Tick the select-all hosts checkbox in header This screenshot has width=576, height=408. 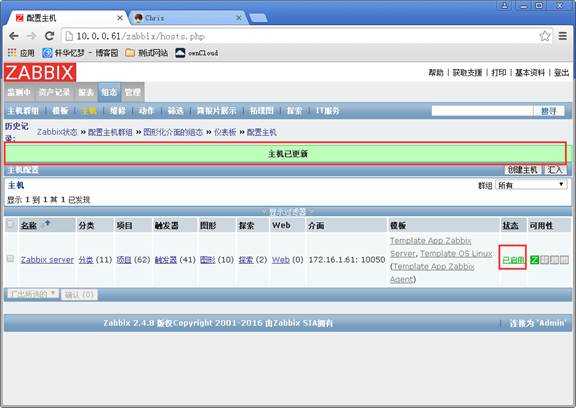click(11, 224)
